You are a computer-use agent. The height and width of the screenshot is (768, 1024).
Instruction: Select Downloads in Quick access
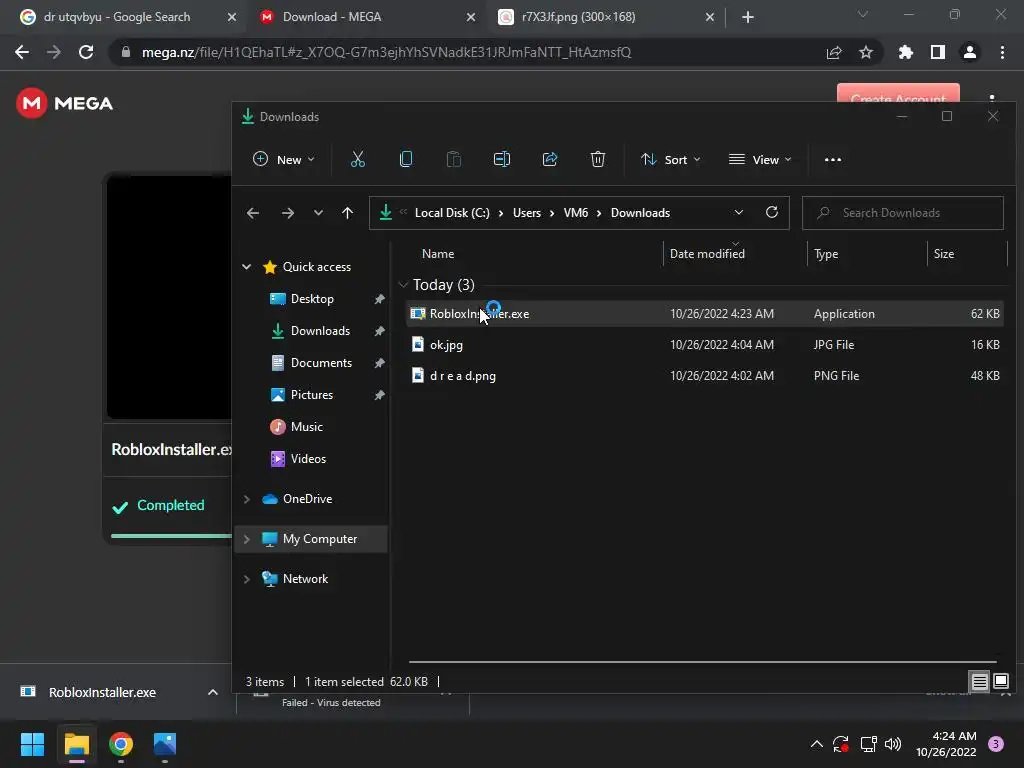[x=320, y=330]
